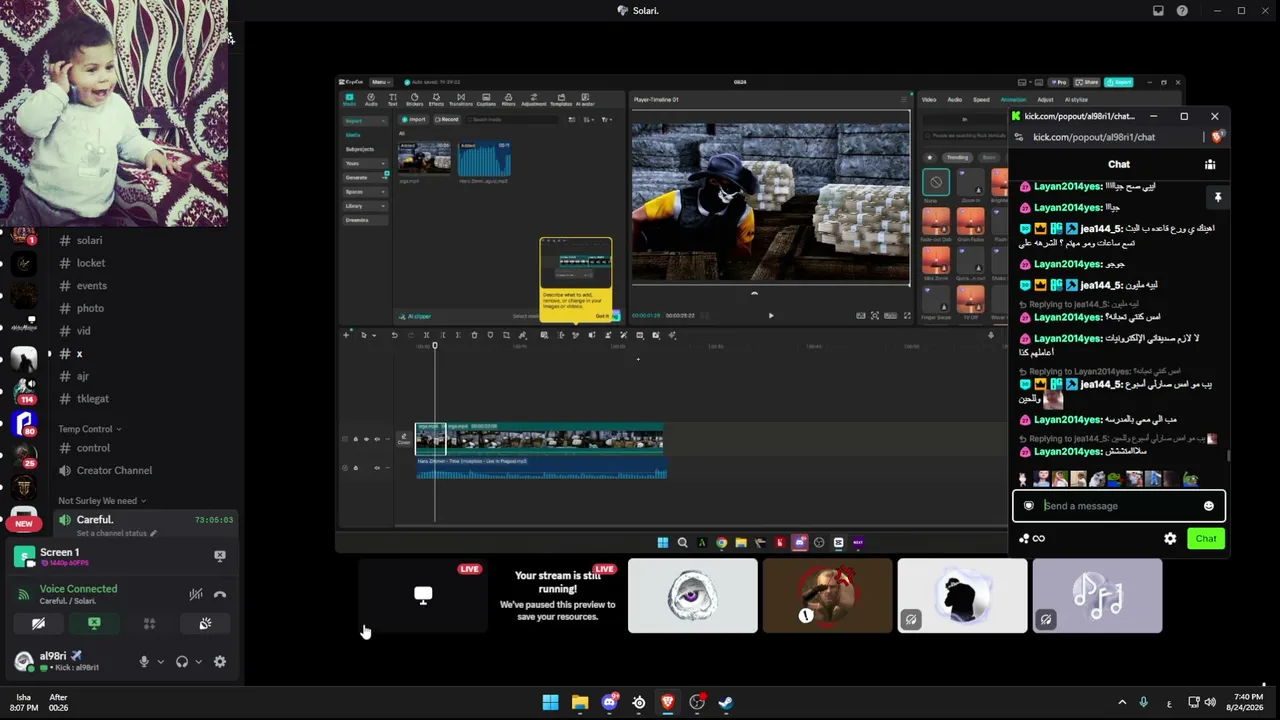Open Discord help icon in the title bar
The height and width of the screenshot is (720, 1280).
pyautogui.click(x=1182, y=11)
